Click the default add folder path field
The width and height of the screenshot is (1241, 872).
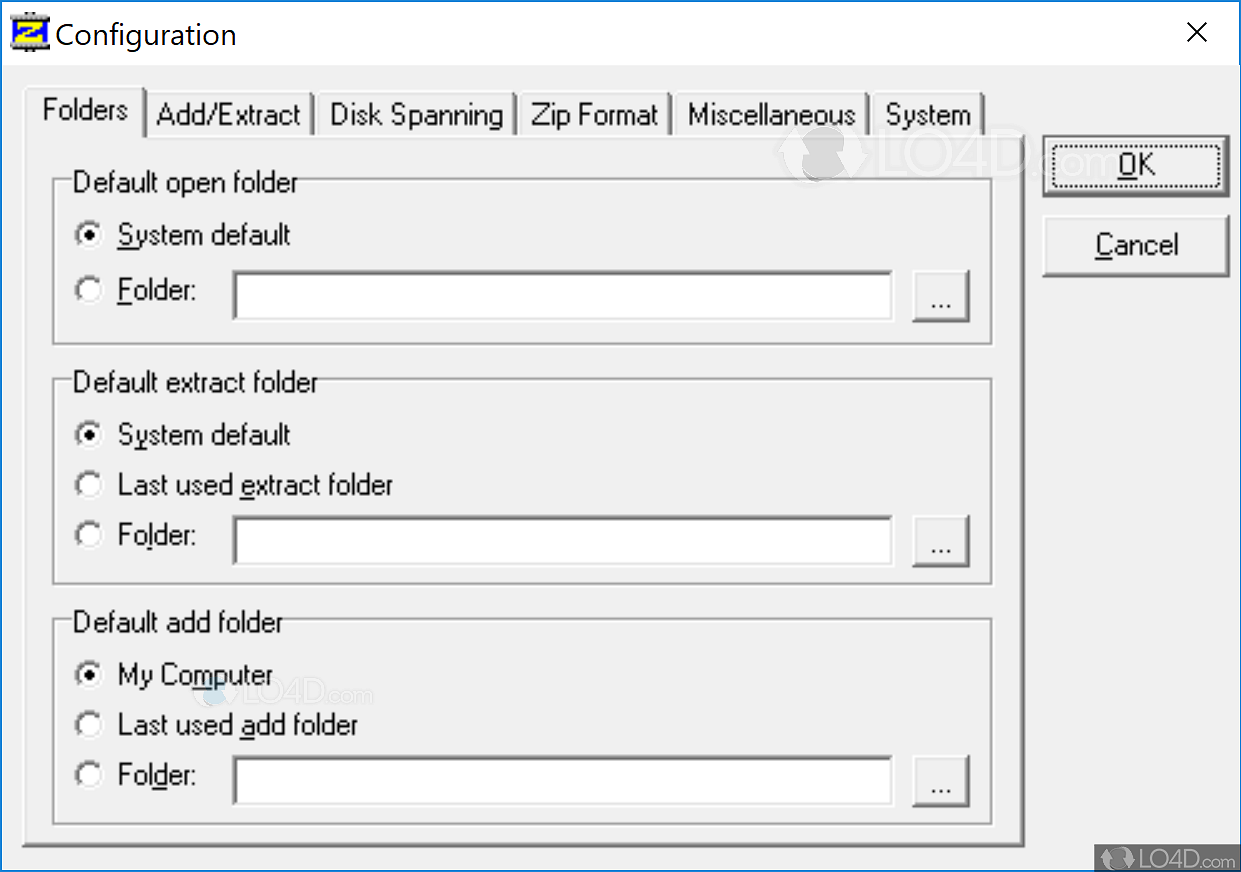pyautogui.click(x=563, y=781)
